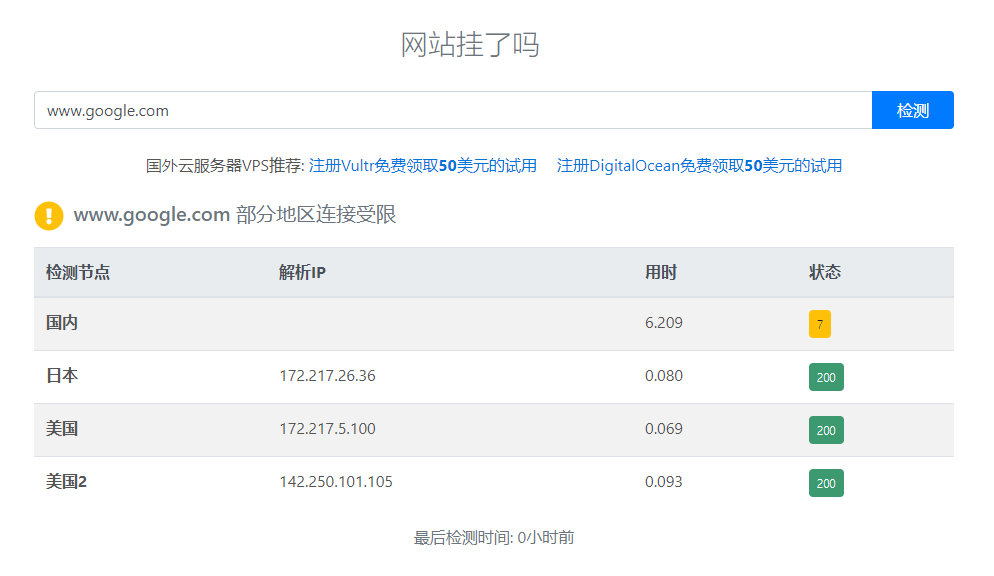Screen dimensions: 994x576
Task: Click the 网站挂了吗 page title
Action: (x=470, y=45)
